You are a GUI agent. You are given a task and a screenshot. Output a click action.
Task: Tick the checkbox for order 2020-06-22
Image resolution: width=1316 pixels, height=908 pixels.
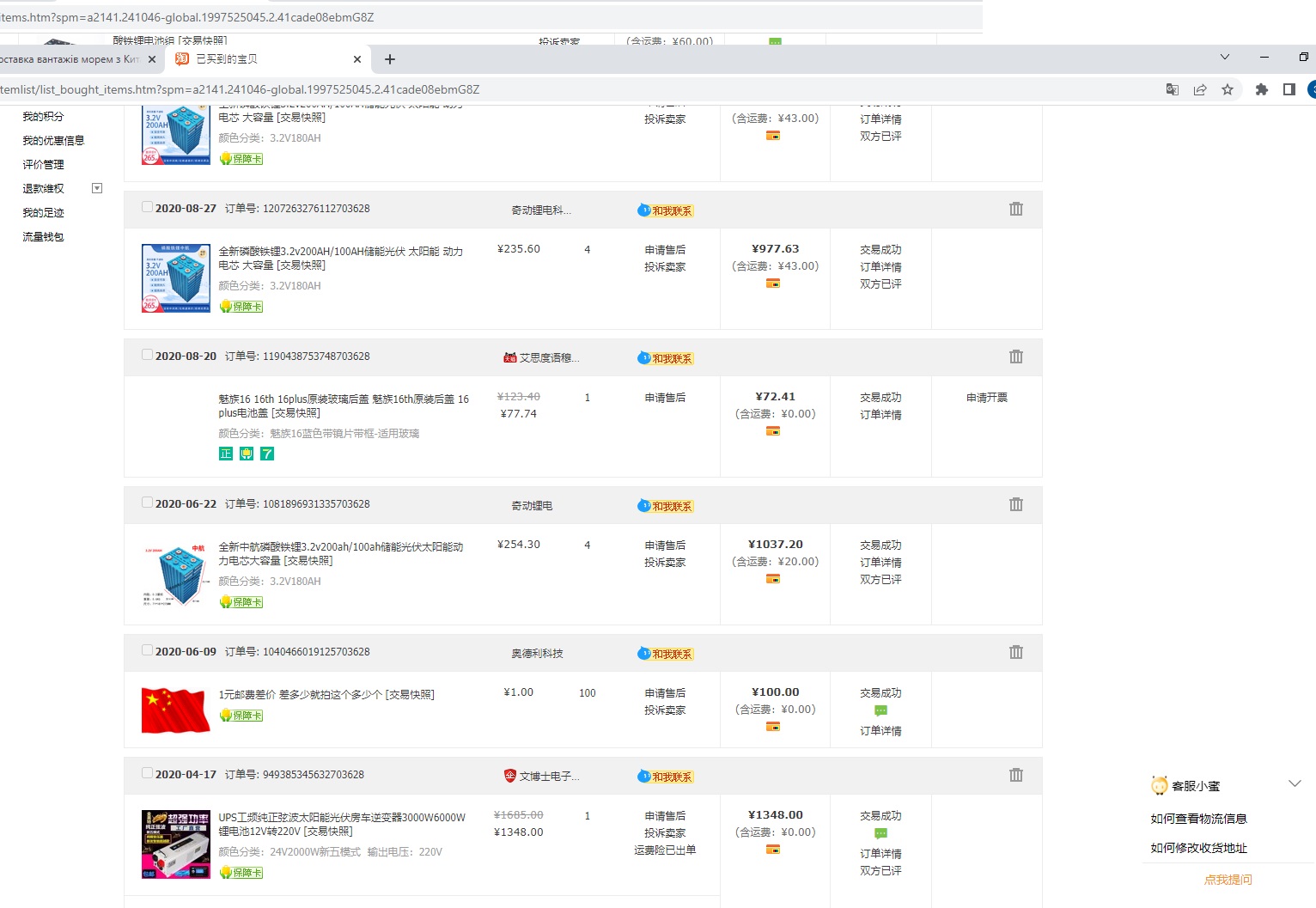click(x=147, y=503)
